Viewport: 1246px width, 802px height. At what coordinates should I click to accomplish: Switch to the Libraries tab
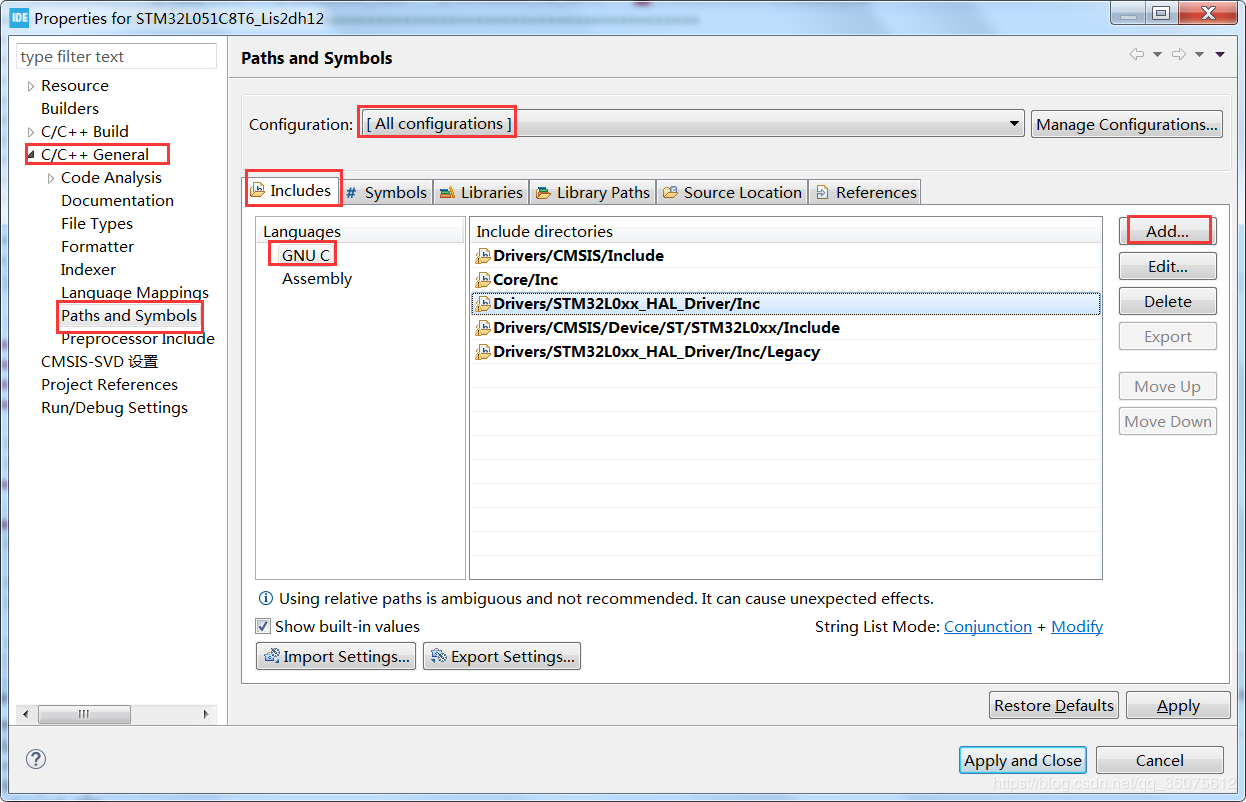pyautogui.click(x=482, y=192)
